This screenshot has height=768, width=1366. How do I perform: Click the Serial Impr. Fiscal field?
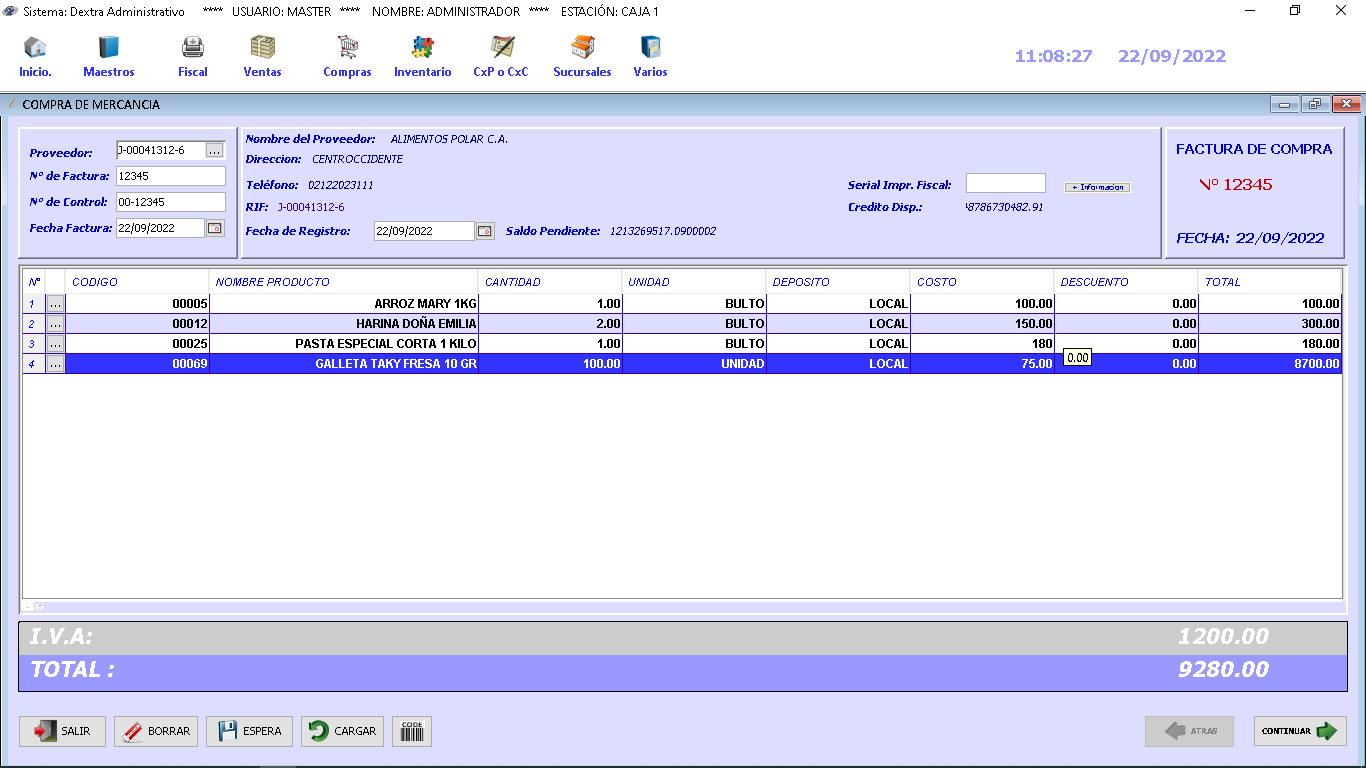tap(1005, 183)
